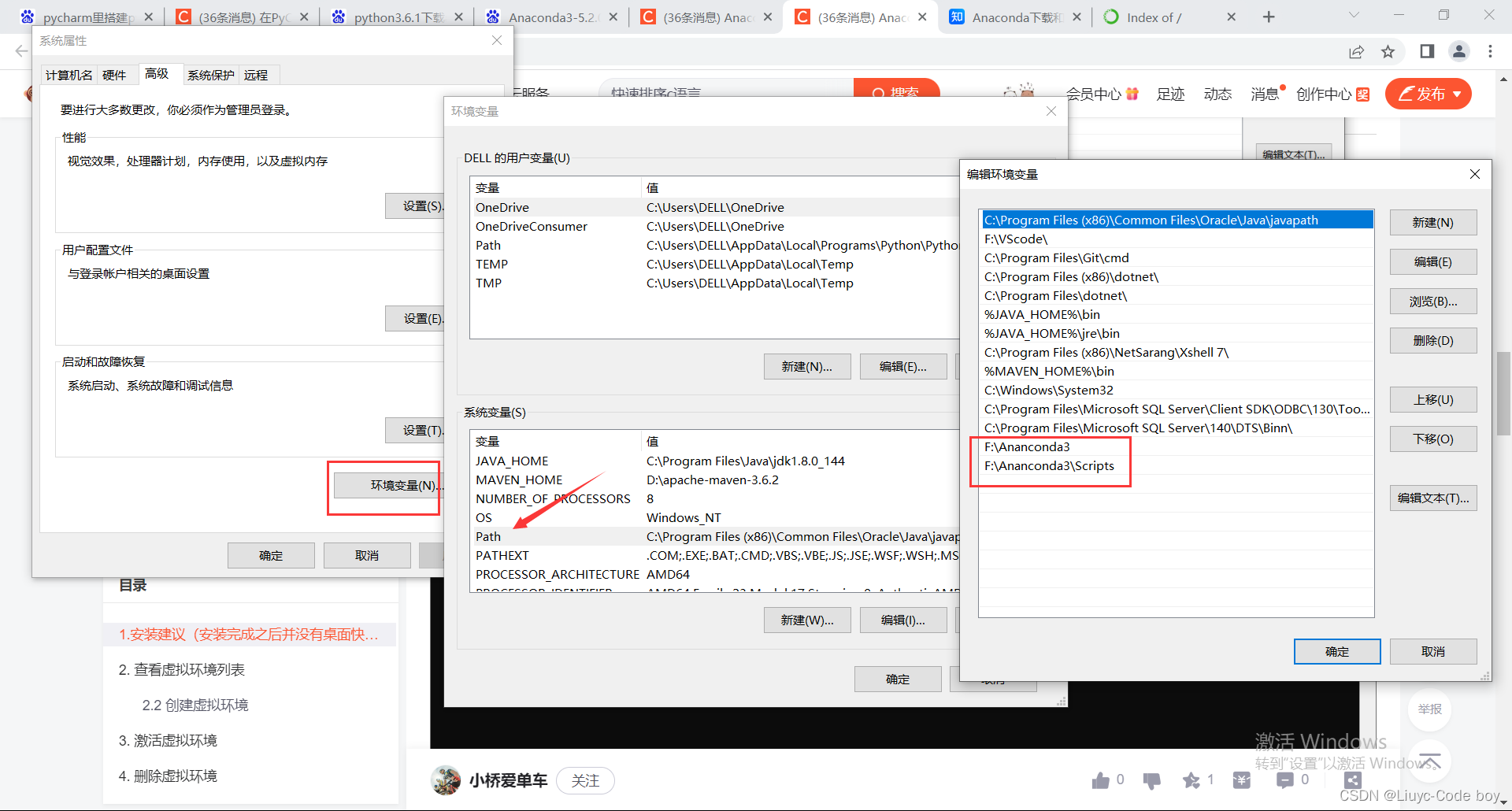Select F:\Ananconda3\Scripts path entry
1512x811 pixels.
(1177, 466)
